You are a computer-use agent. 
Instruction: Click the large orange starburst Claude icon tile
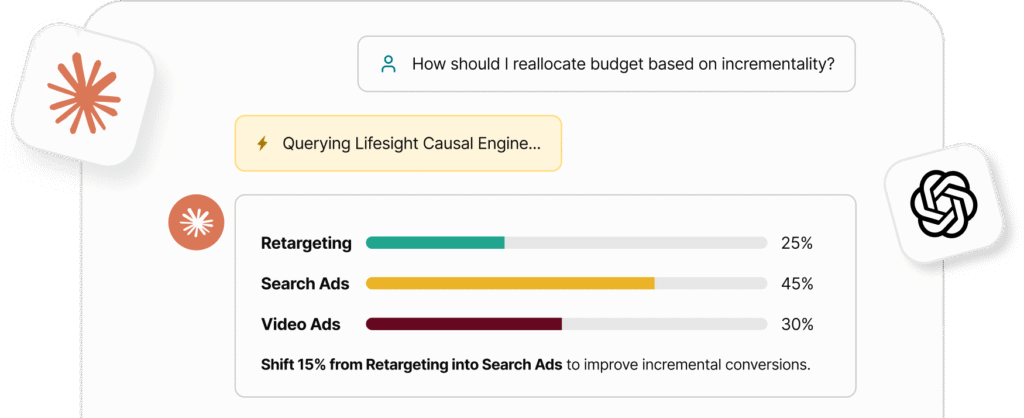pyautogui.click(x=84, y=93)
